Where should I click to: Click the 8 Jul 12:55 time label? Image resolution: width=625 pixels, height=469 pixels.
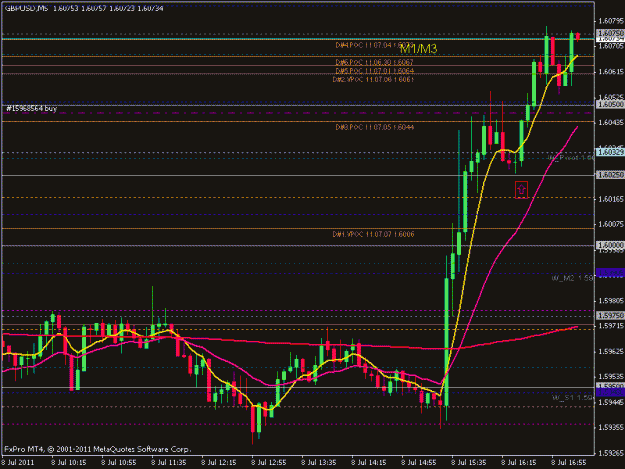point(269,463)
